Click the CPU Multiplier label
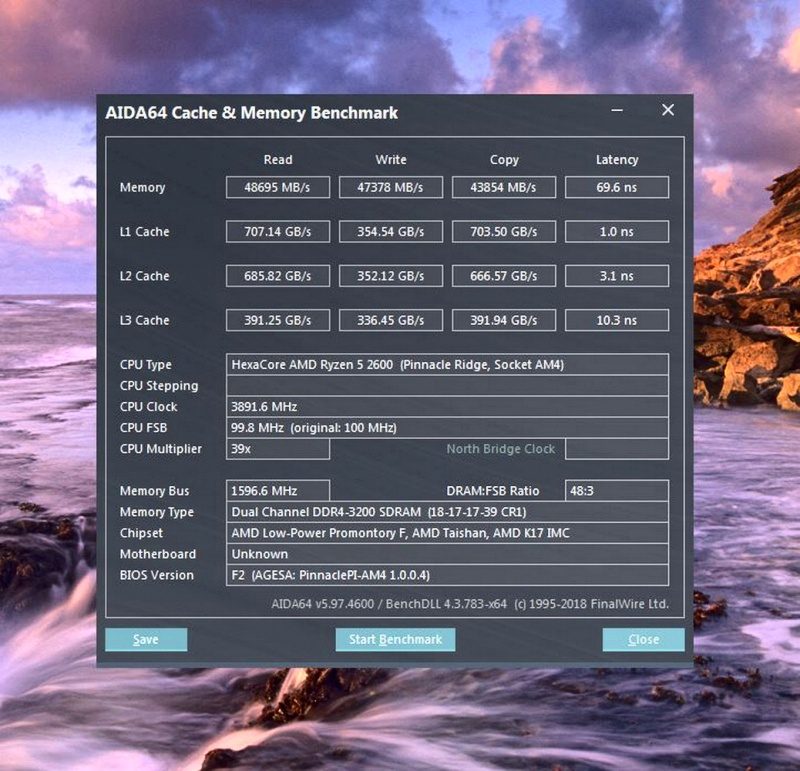Viewport: 800px width, 771px height. click(x=161, y=449)
